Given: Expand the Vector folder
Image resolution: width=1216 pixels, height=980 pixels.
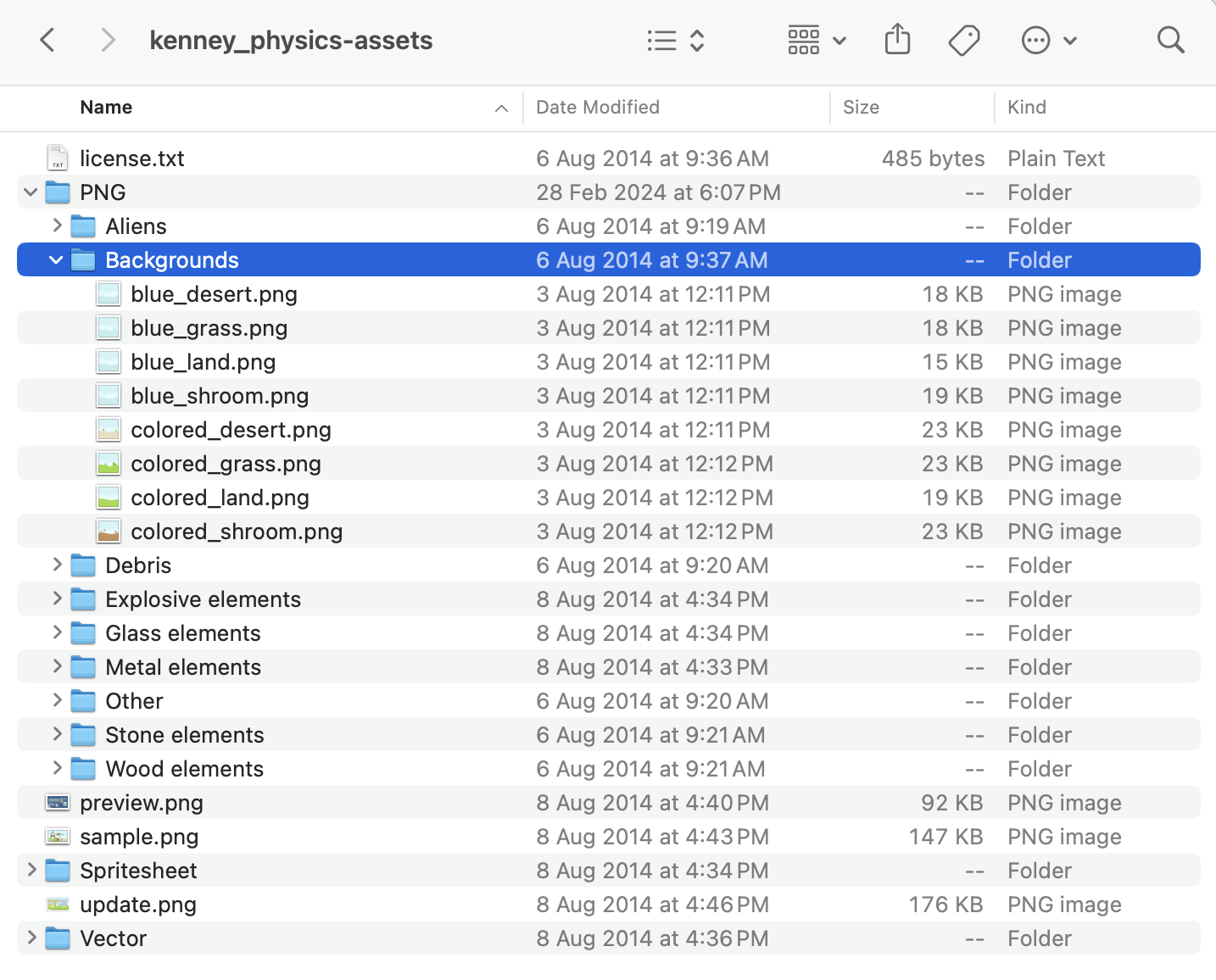Looking at the screenshot, I should (31, 938).
